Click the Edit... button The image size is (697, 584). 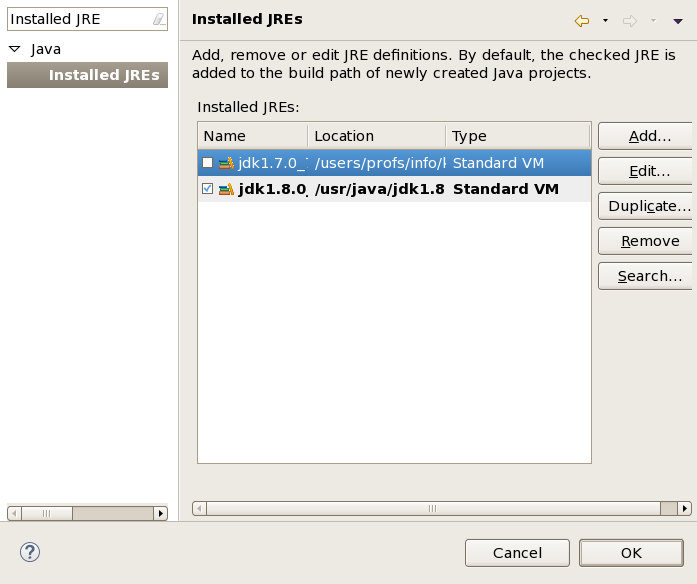645,171
